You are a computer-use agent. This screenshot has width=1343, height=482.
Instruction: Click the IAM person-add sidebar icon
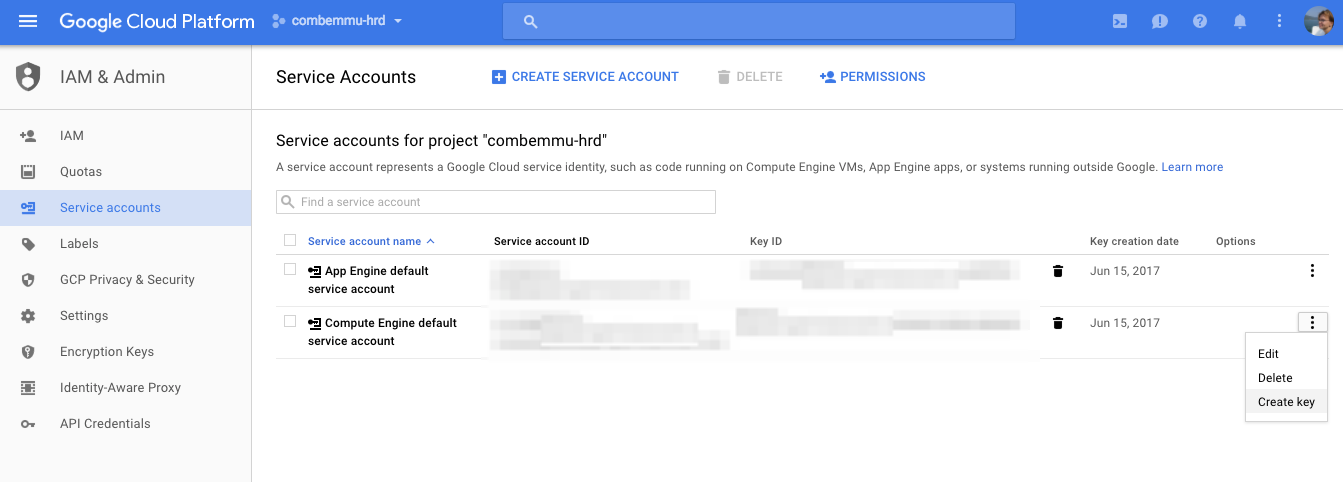point(28,136)
